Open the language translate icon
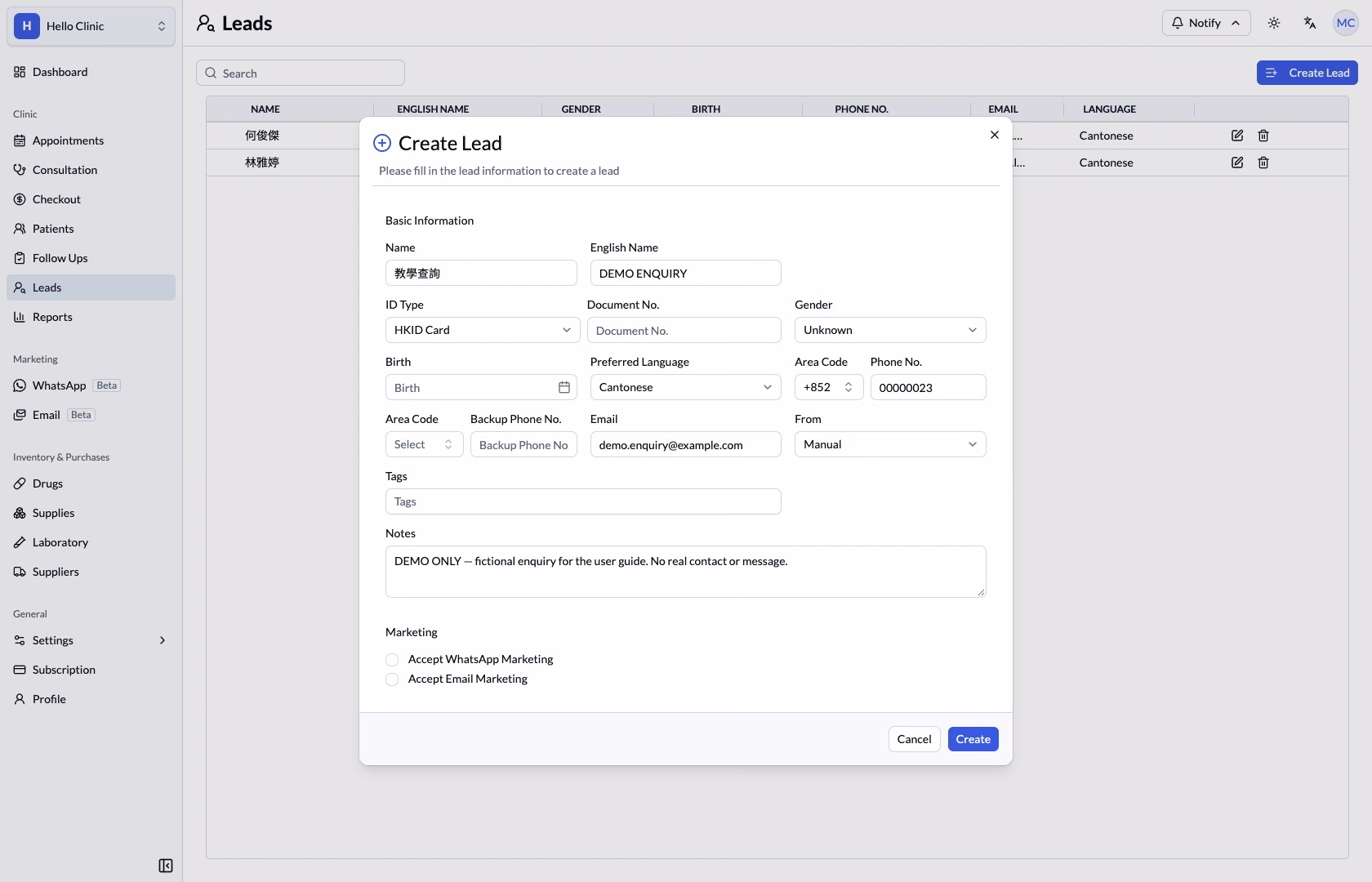The width and height of the screenshot is (1372, 882). click(1310, 23)
